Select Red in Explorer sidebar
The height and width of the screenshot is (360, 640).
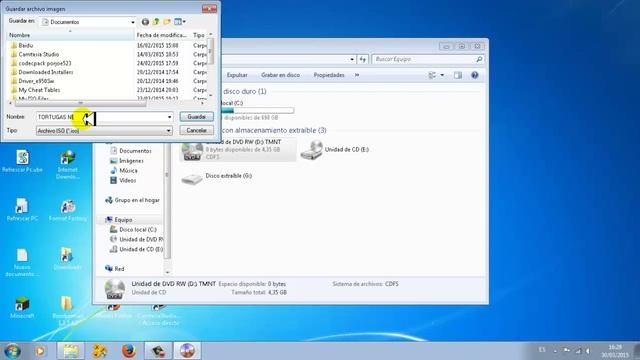pyautogui.click(x=114, y=269)
